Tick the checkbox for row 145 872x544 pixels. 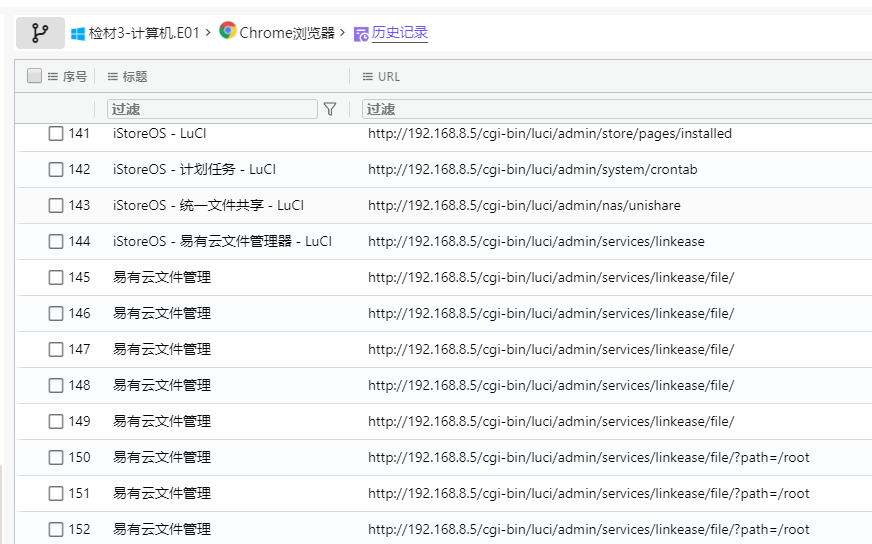56,277
